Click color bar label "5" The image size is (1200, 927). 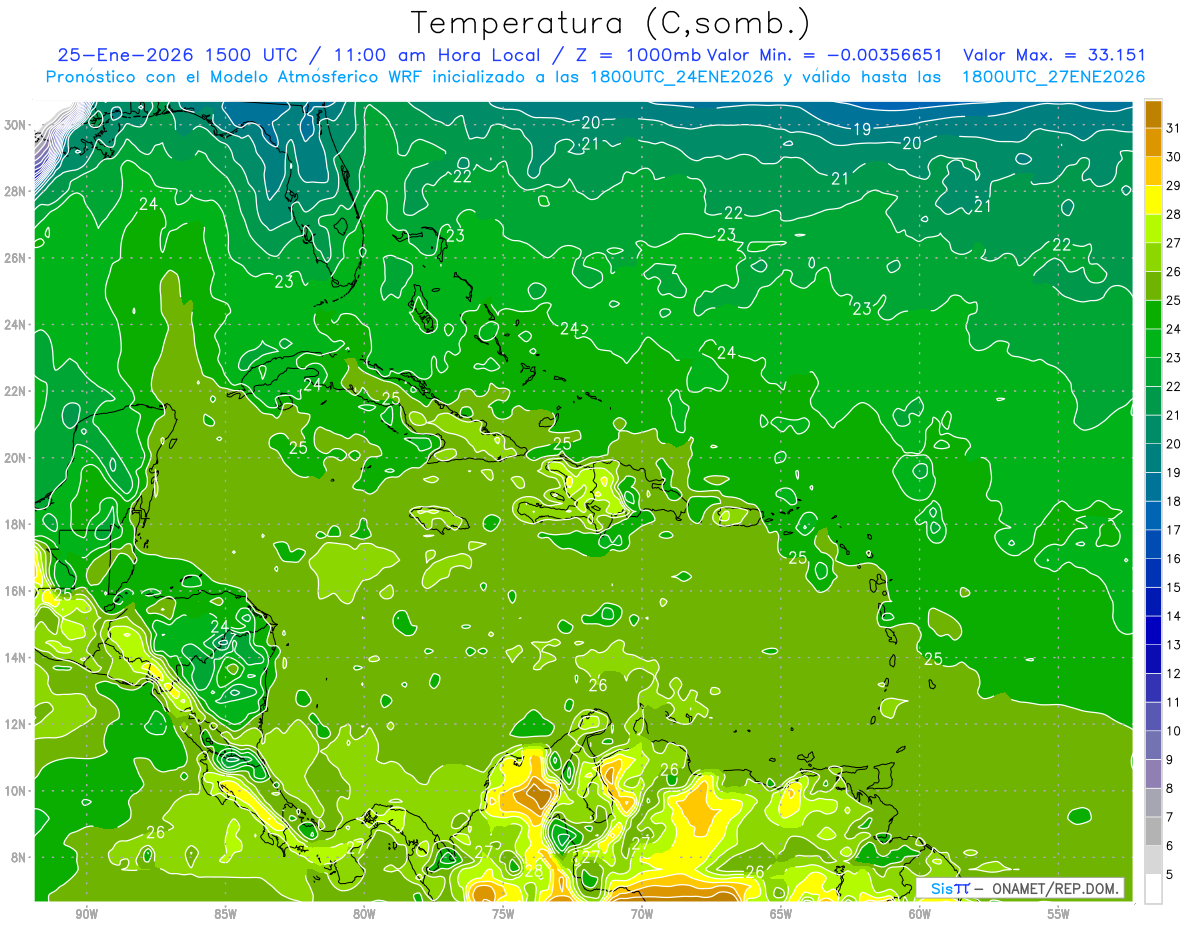(x=1170, y=874)
